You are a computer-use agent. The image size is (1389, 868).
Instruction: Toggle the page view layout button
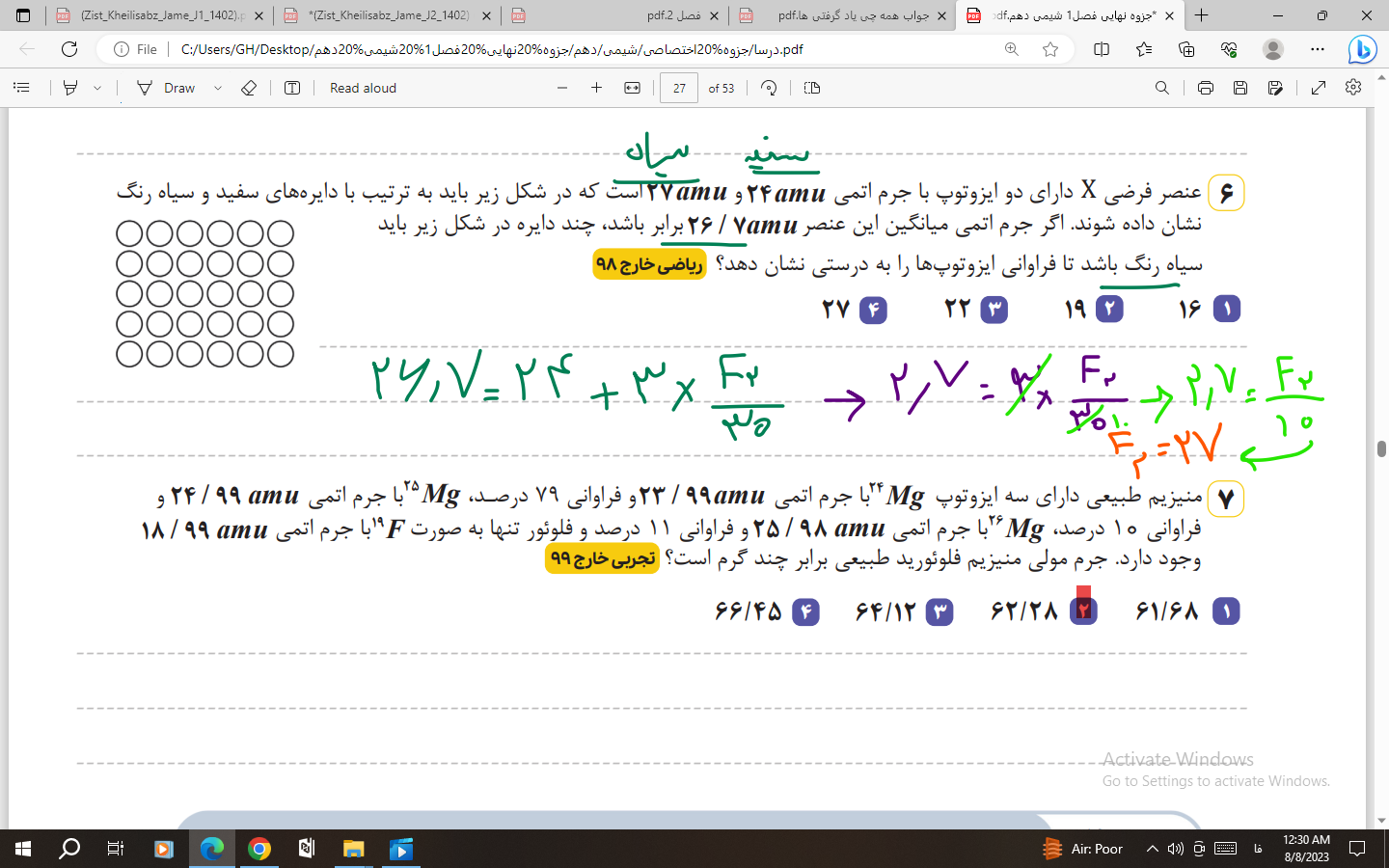812,88
